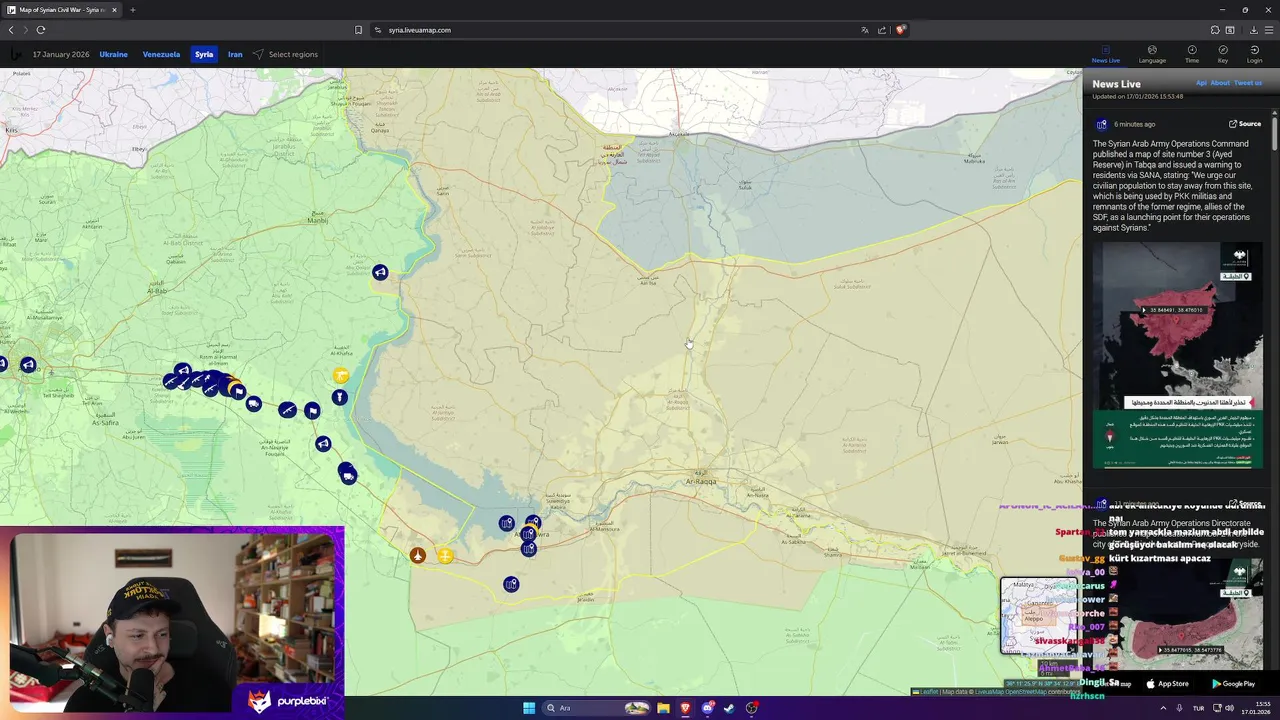Click the Login icon
The width and height of the screenshot is (1280, 720).
click(x=1255, y=54)
